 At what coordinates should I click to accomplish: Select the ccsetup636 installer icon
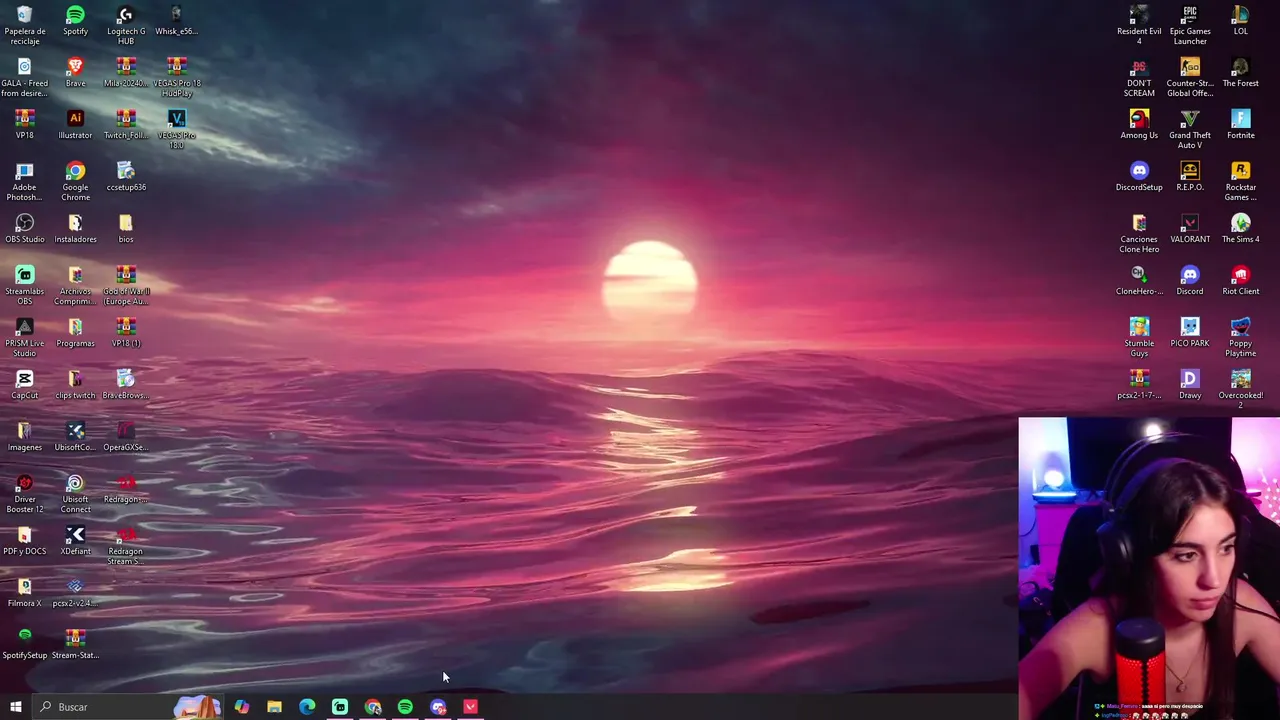[x=125, y=176]
